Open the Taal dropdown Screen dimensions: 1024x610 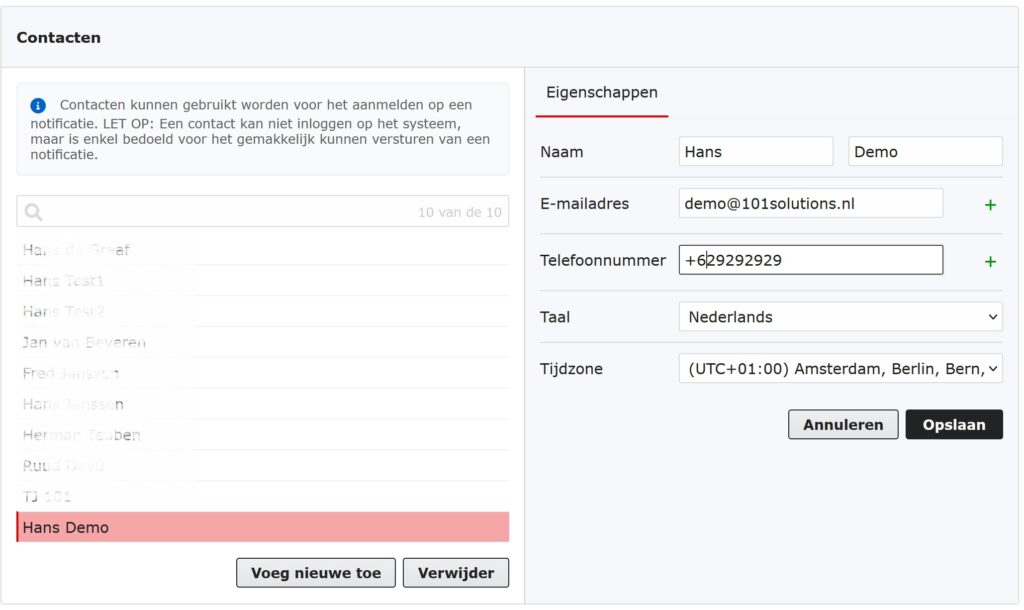(840, 317)
